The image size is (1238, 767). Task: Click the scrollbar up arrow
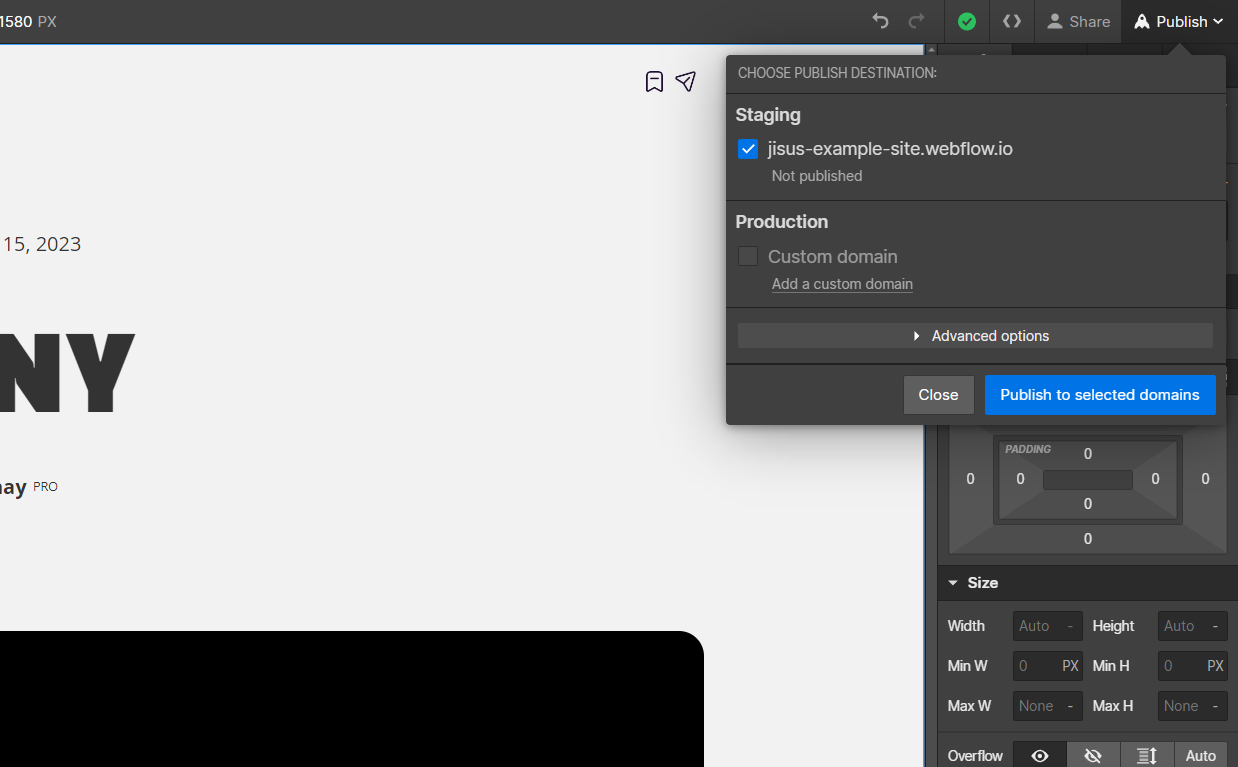click(x=931, y=50)
